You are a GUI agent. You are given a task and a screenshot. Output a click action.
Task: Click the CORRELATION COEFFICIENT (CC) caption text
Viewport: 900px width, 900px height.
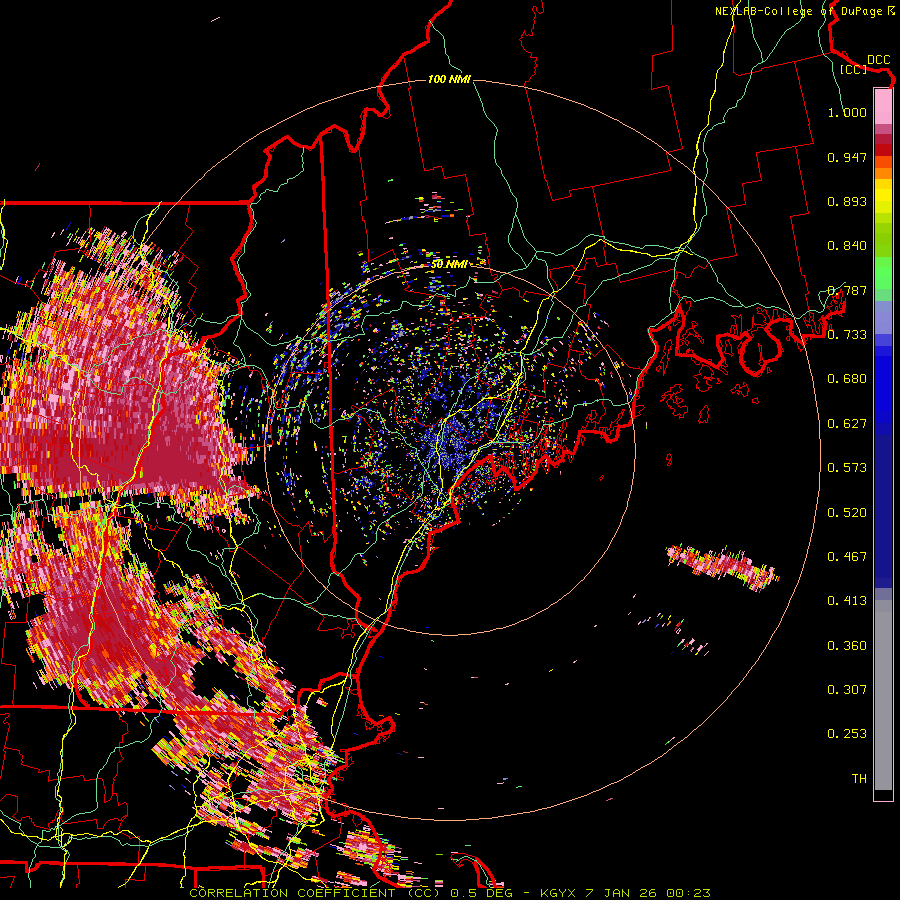(x=315, y=893)
